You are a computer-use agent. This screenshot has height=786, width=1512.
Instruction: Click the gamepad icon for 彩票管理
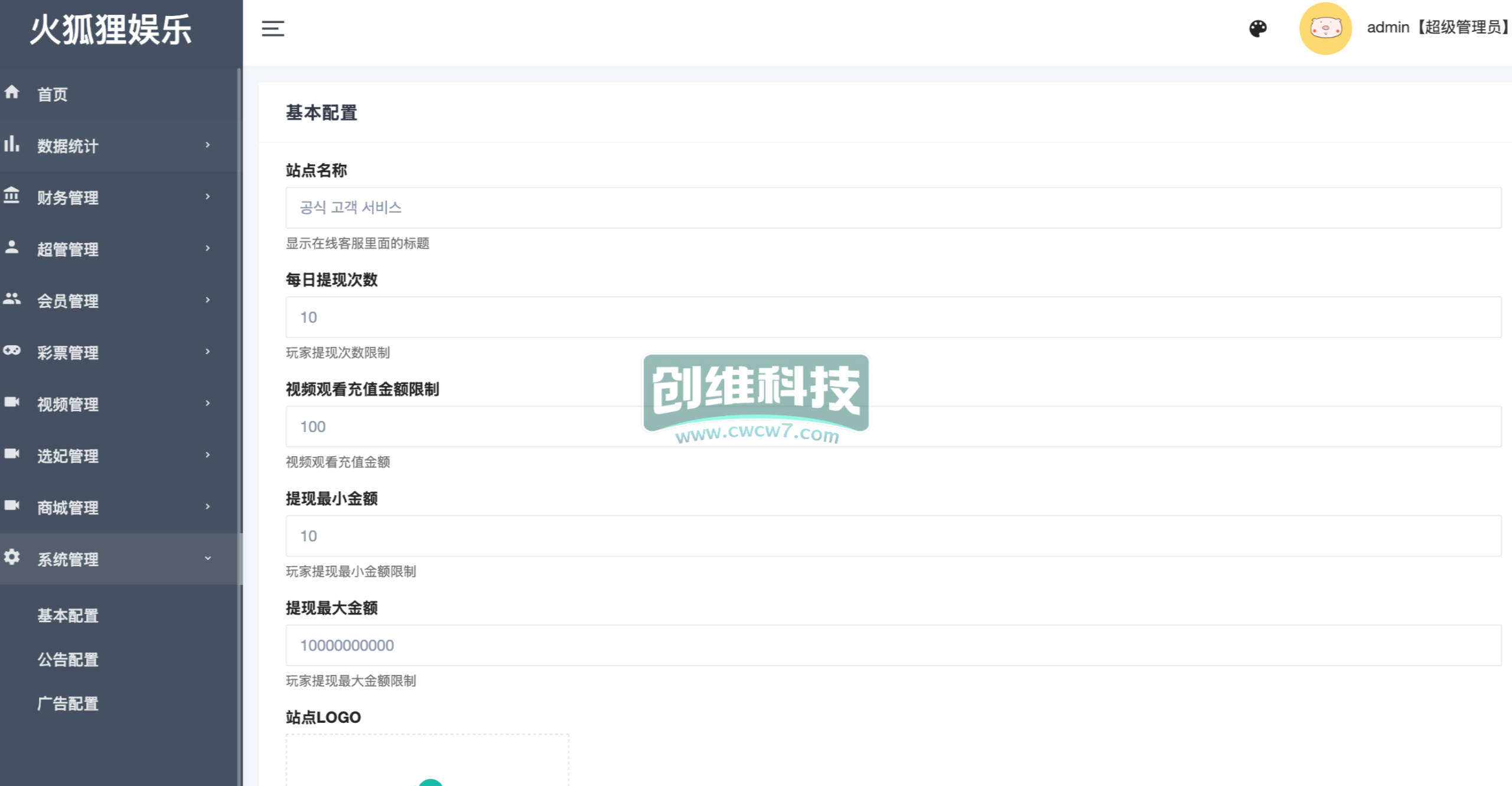click(12, 350)
